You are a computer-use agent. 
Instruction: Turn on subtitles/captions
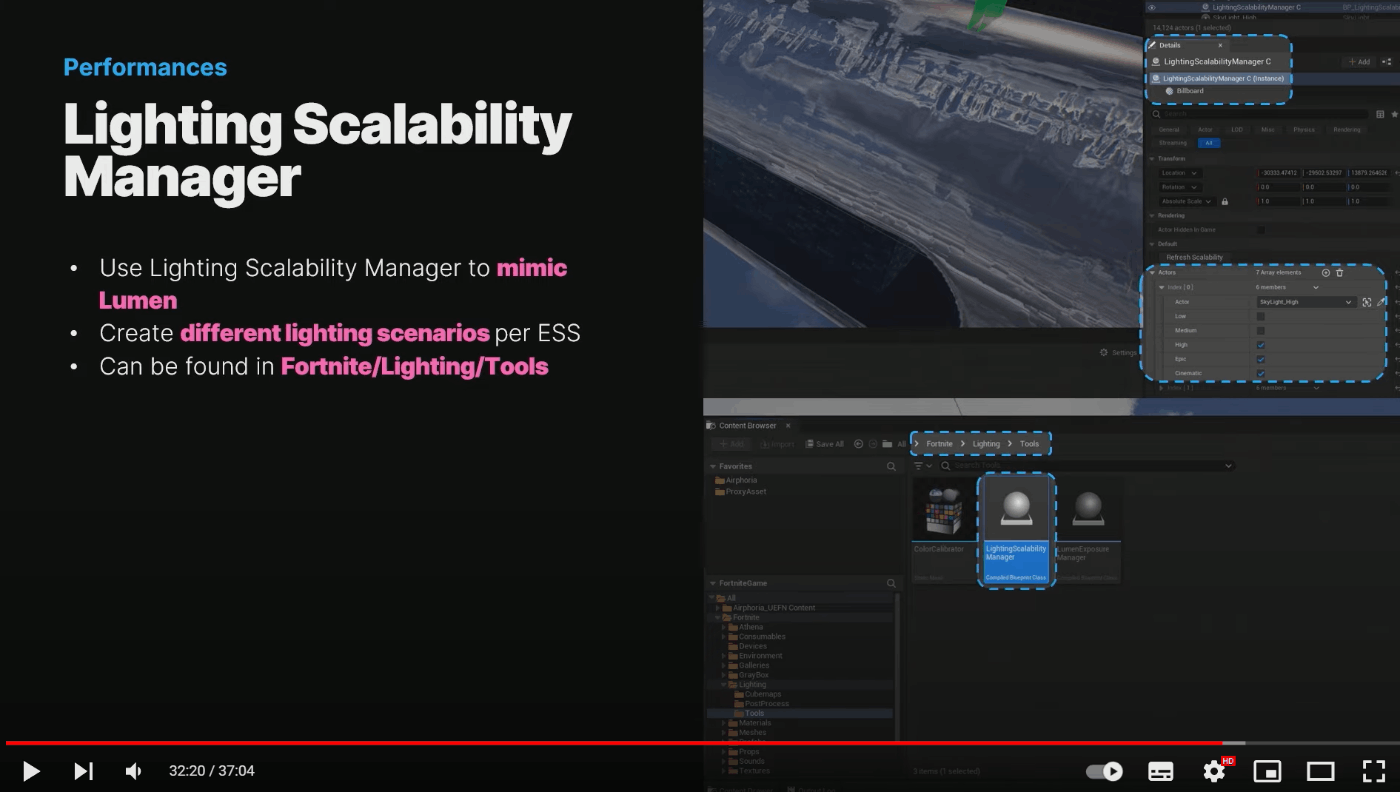(1160, 771)
